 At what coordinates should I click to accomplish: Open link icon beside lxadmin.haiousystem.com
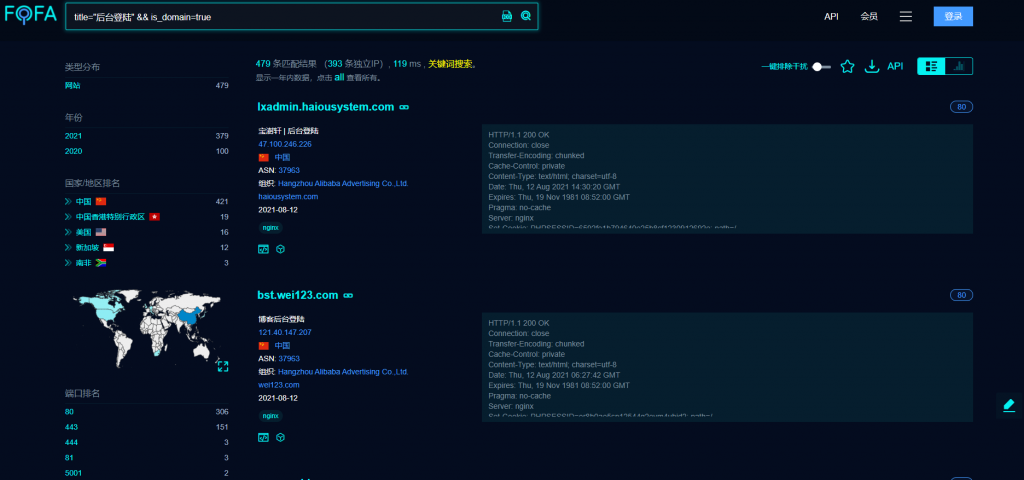click(x=404, y=107)
